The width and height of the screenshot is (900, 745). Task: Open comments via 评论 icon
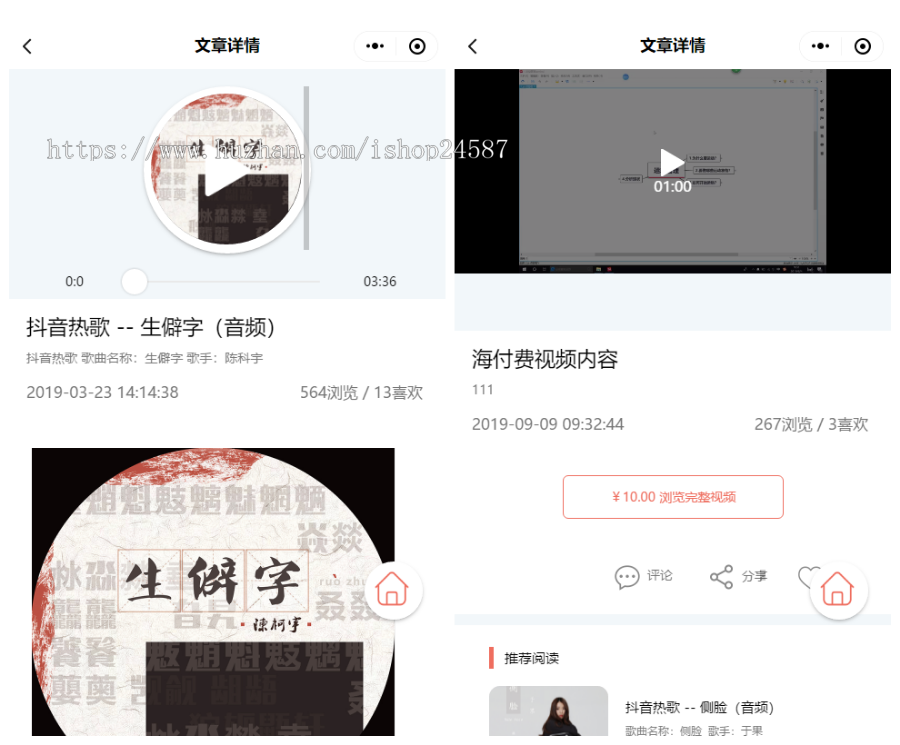[x=643, y=576]
